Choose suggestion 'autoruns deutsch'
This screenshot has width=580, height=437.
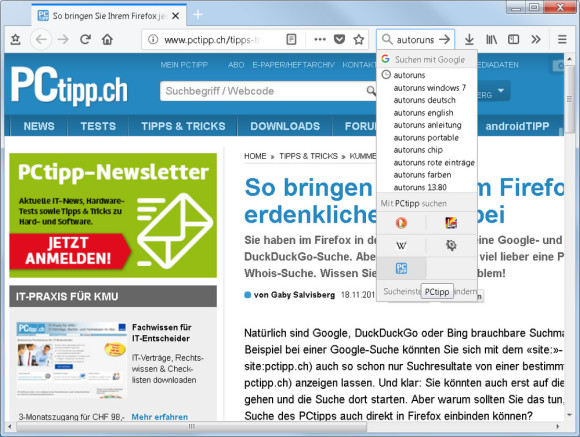pyautogui.click(x=427, y=100)
